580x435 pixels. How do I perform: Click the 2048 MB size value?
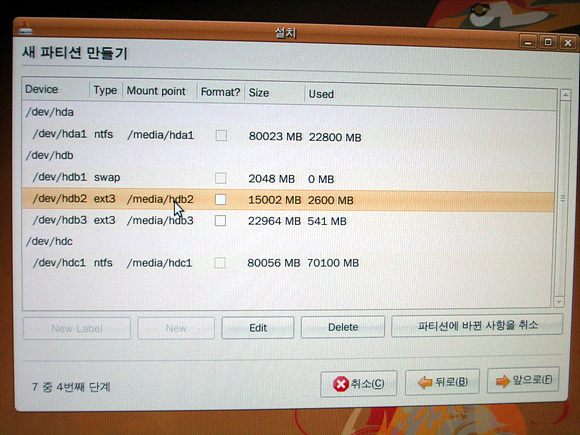point(272,179)
